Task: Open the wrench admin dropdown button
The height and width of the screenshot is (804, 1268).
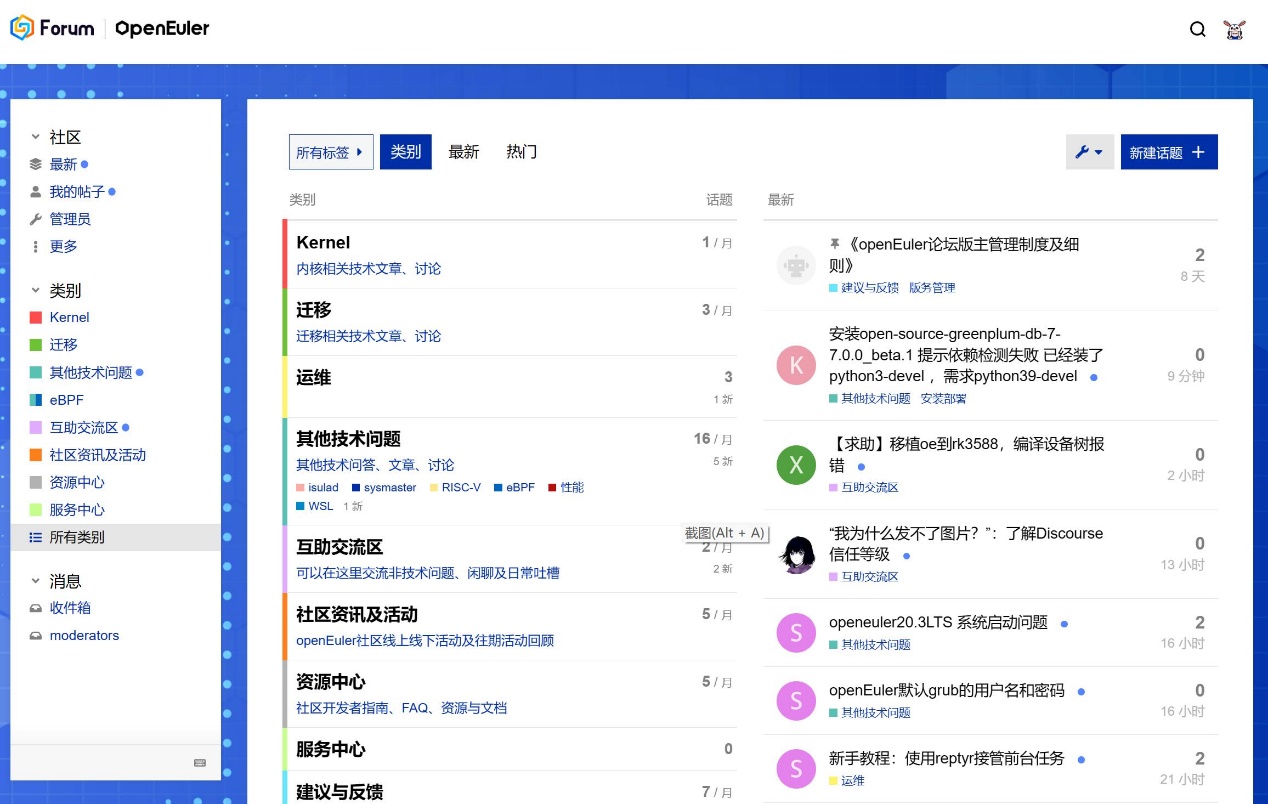Action: coord(1089,152)
